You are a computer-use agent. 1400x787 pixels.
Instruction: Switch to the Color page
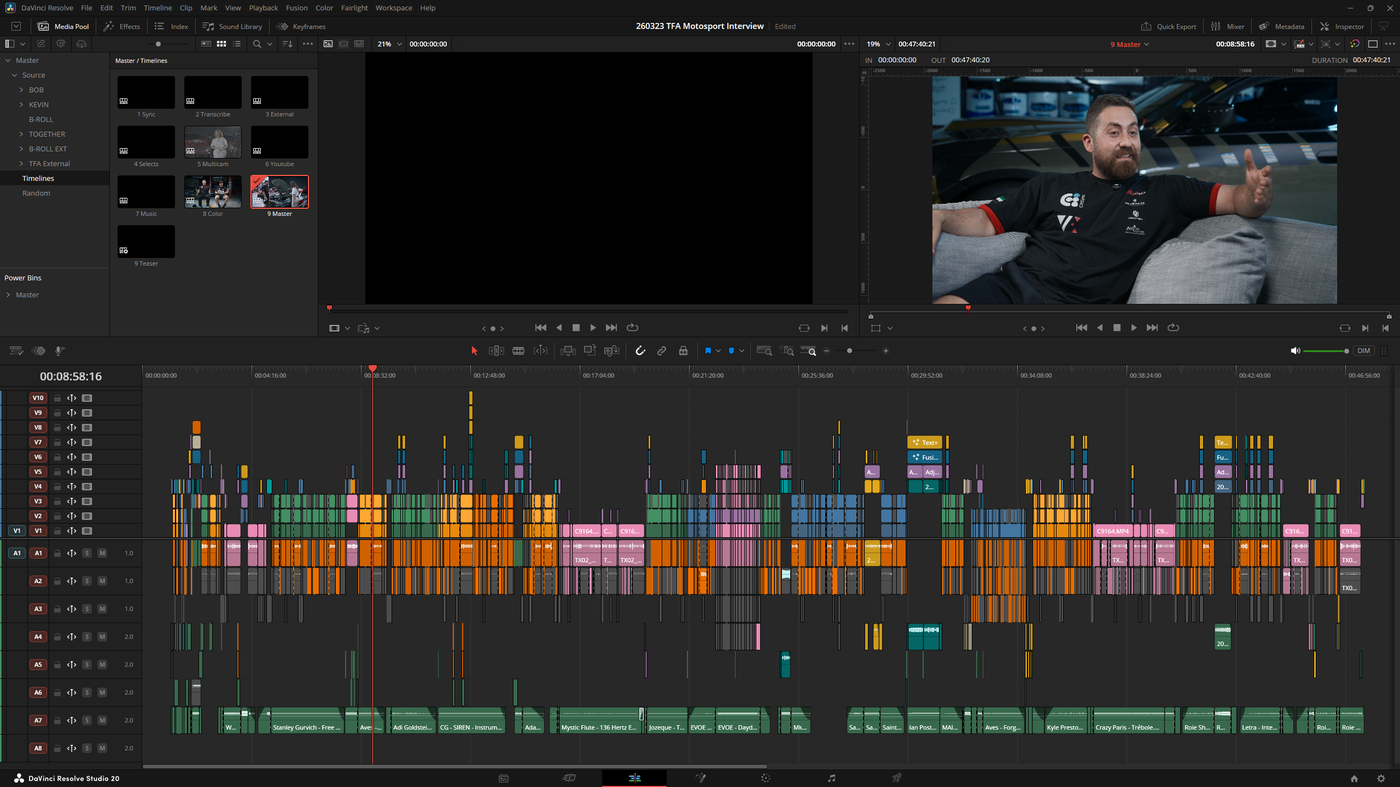[764, 778]
